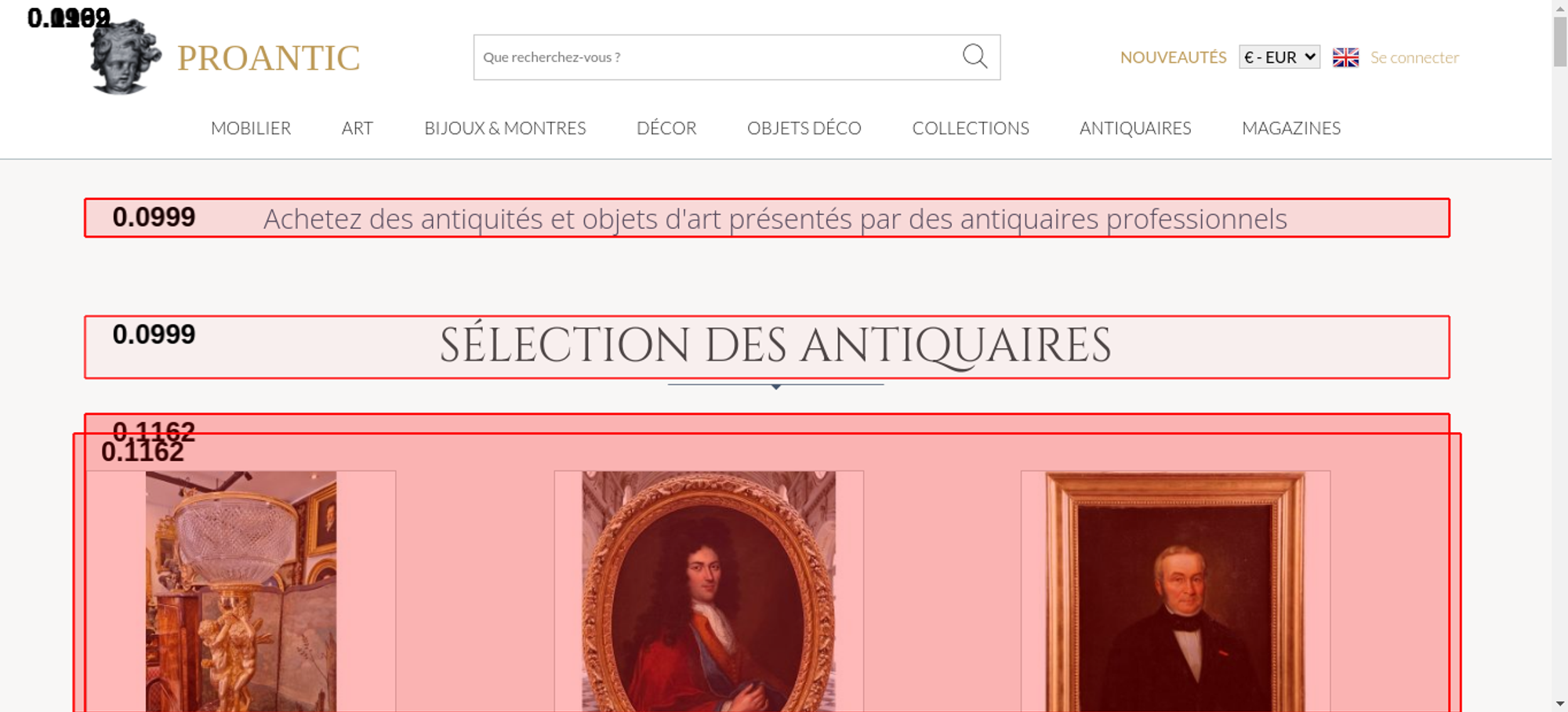Image resolution: width=1568 pixels, height=712 pixels.
Task: Open the framed man in black suit portrait
Action: click(x=1175, y=591)
